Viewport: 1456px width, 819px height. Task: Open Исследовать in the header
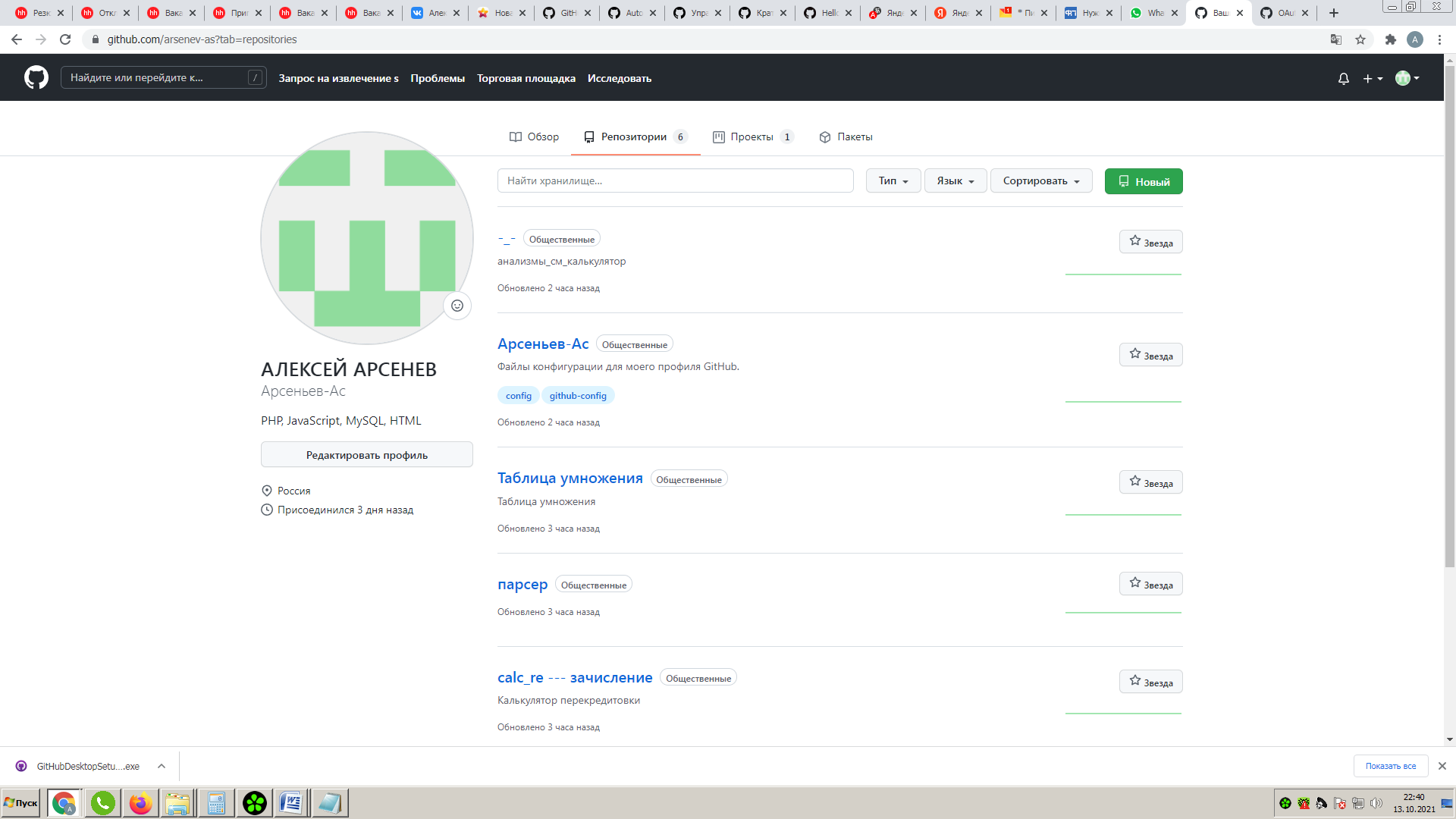coord(620,78)
